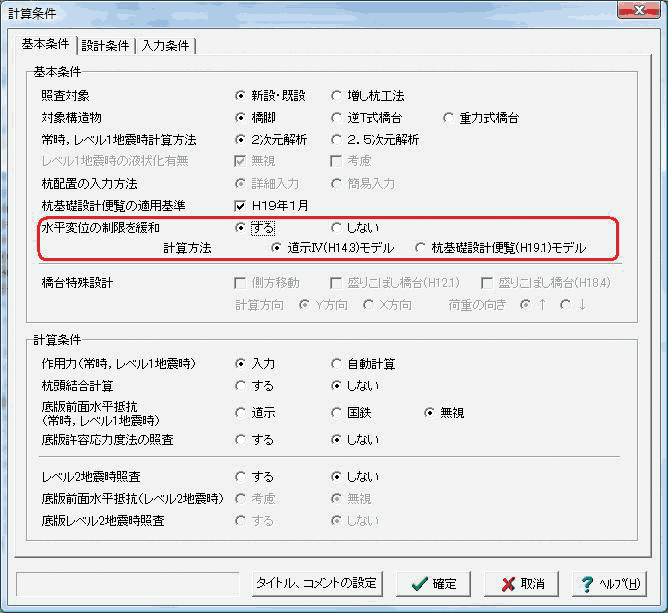Open the 入力条件 tab
Screen dimensions: 668x613
point(165,46)
